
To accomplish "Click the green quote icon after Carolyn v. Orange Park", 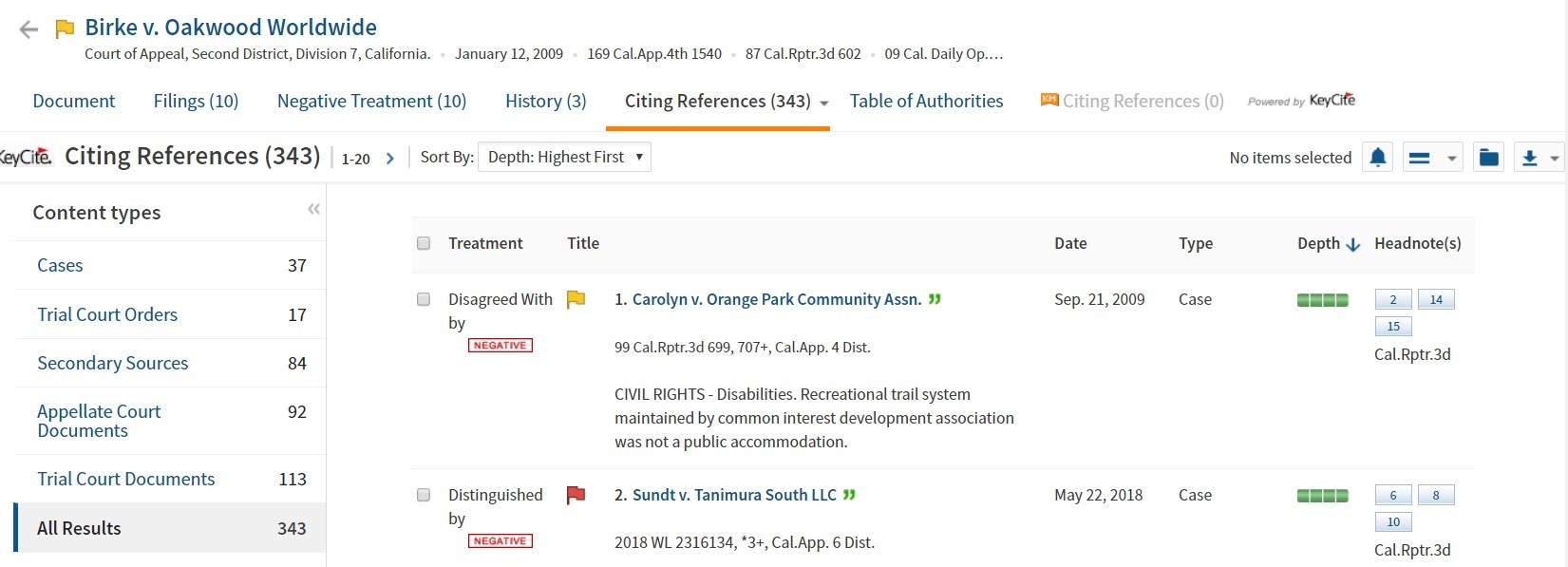I will [935, 299].
